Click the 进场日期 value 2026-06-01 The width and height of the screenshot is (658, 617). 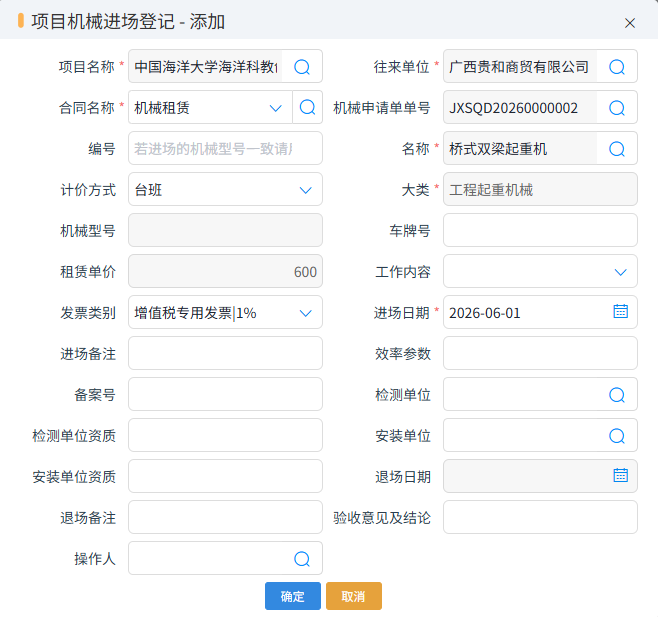pos(485,313)
